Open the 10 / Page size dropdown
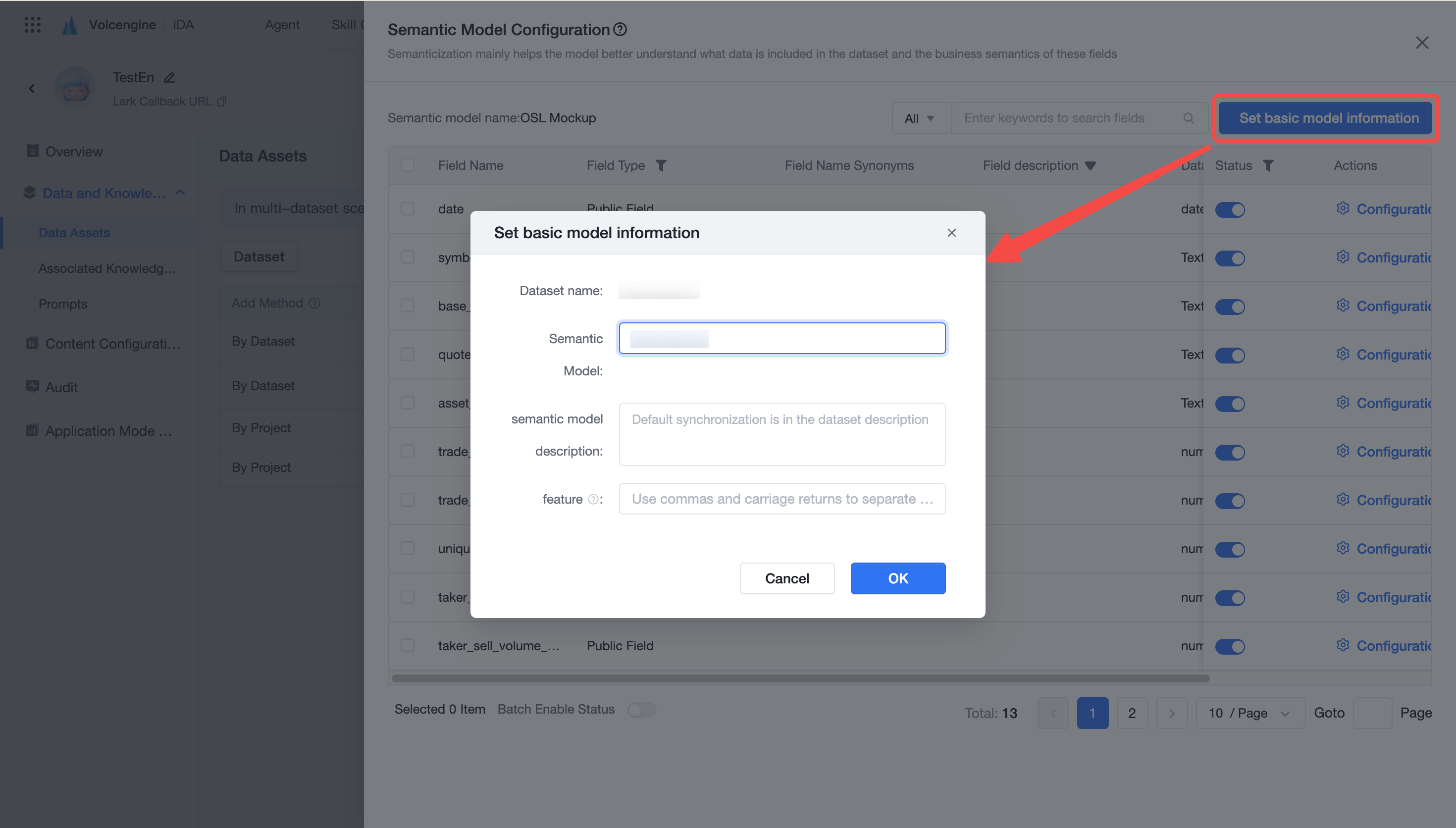The height and width of the screenshot is (828, 1456). click(x=1250, y=713)
